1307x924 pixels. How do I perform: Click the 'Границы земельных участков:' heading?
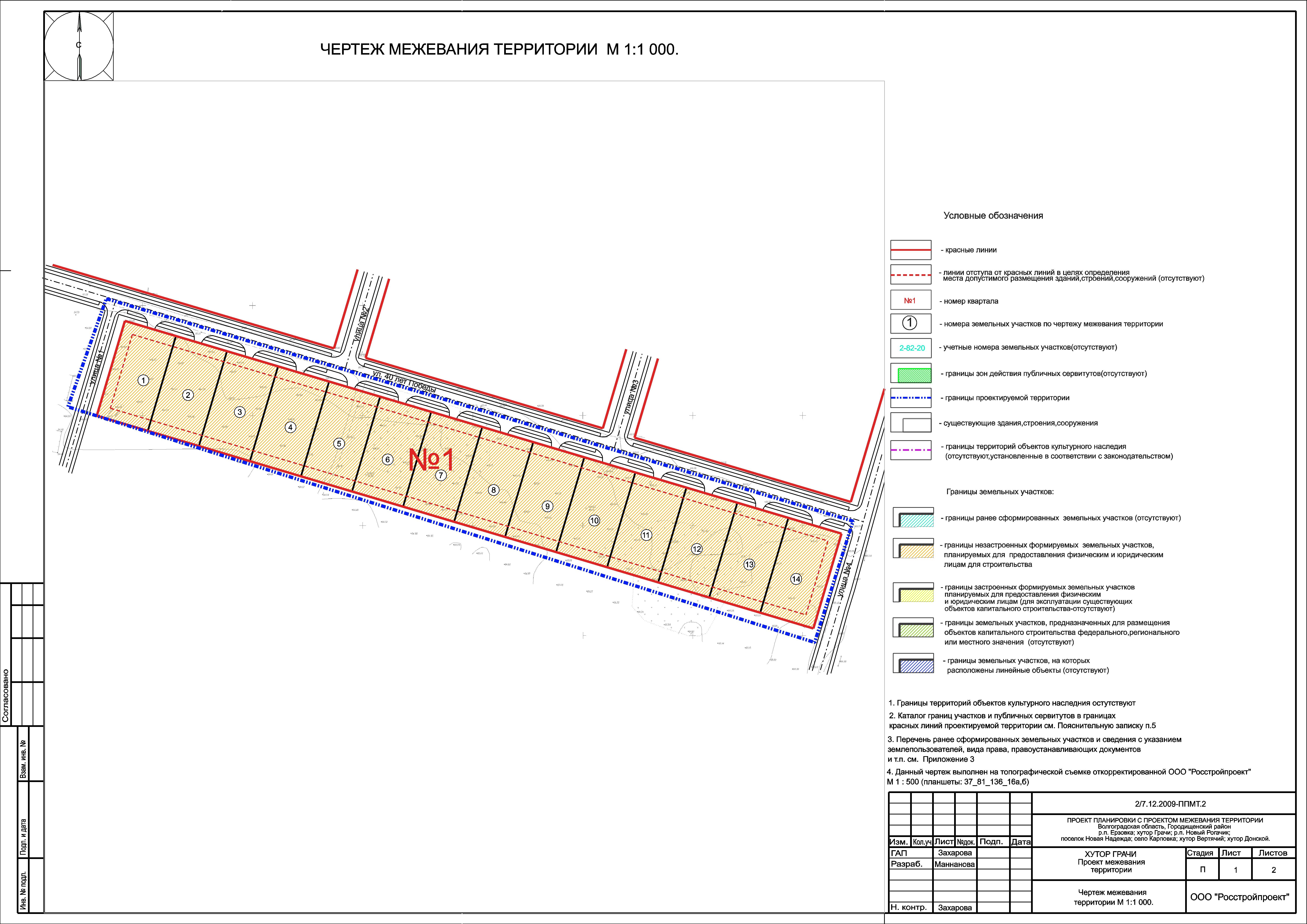tap(1000, 492)
